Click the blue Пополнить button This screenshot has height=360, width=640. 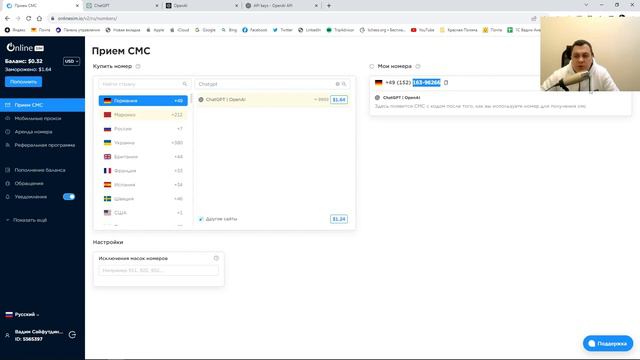click(23, 82)
